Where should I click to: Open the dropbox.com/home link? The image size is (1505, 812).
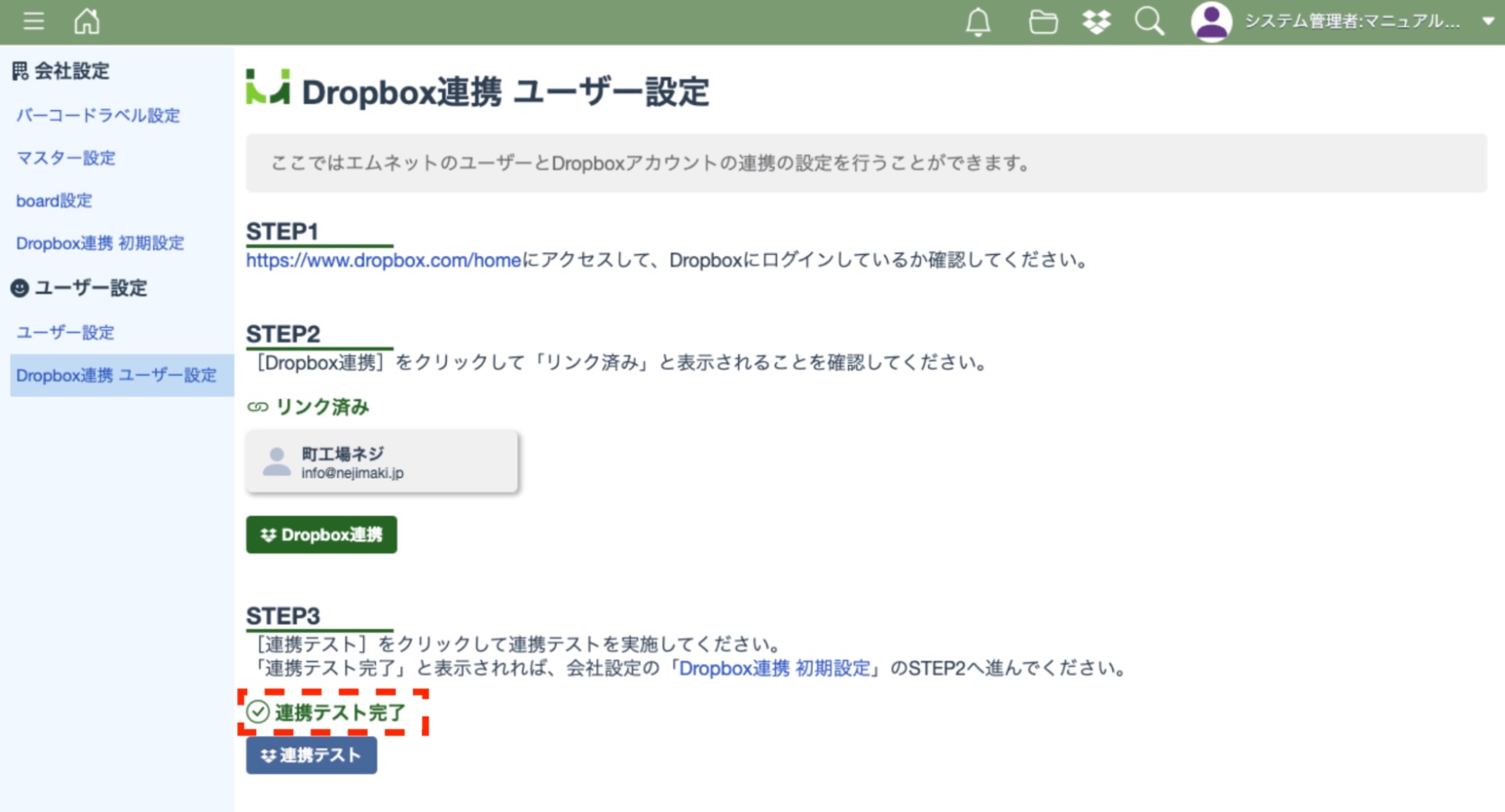coord(383,260)
